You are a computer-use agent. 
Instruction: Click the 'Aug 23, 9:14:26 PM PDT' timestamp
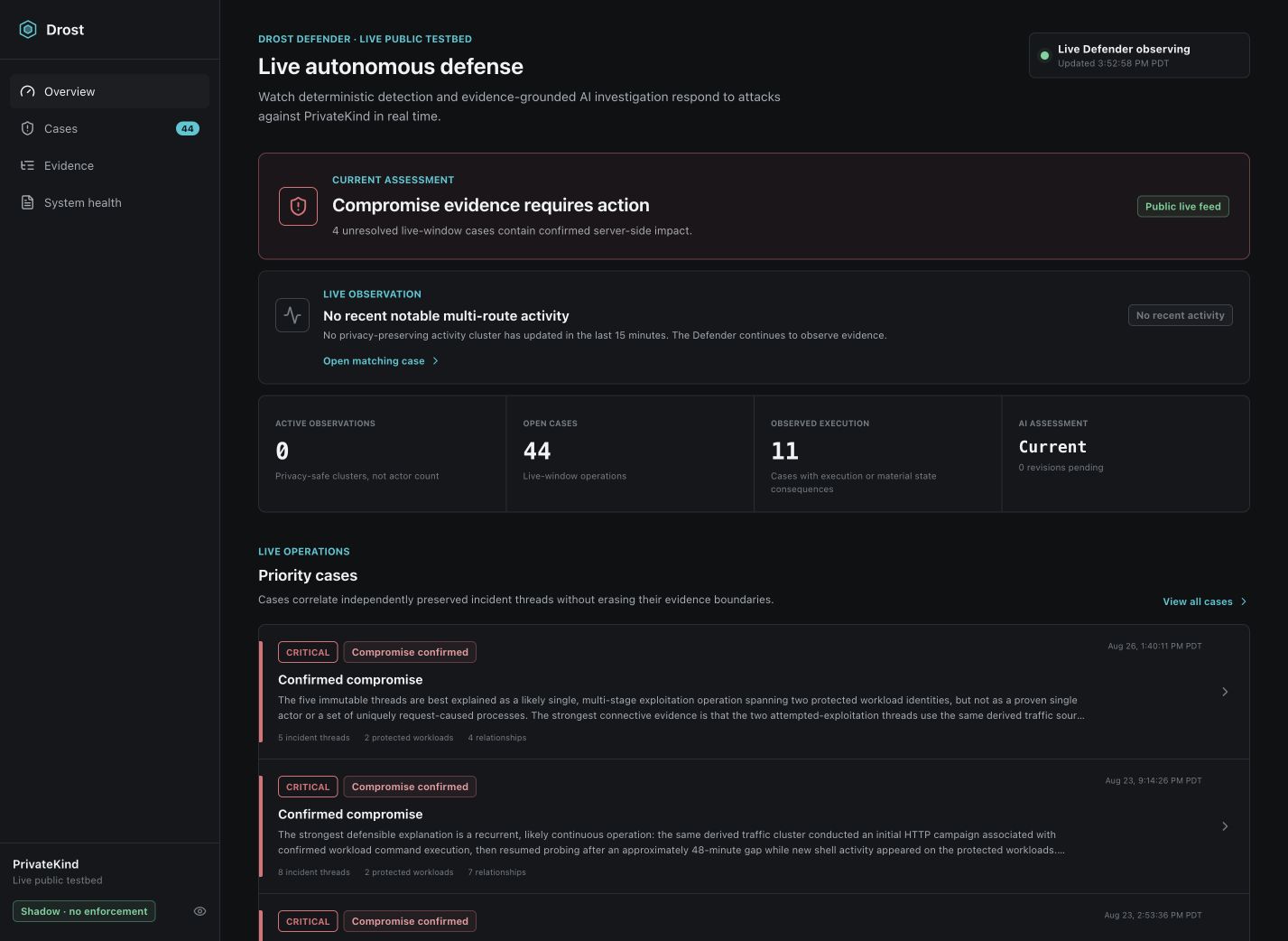pos(1154,780)
